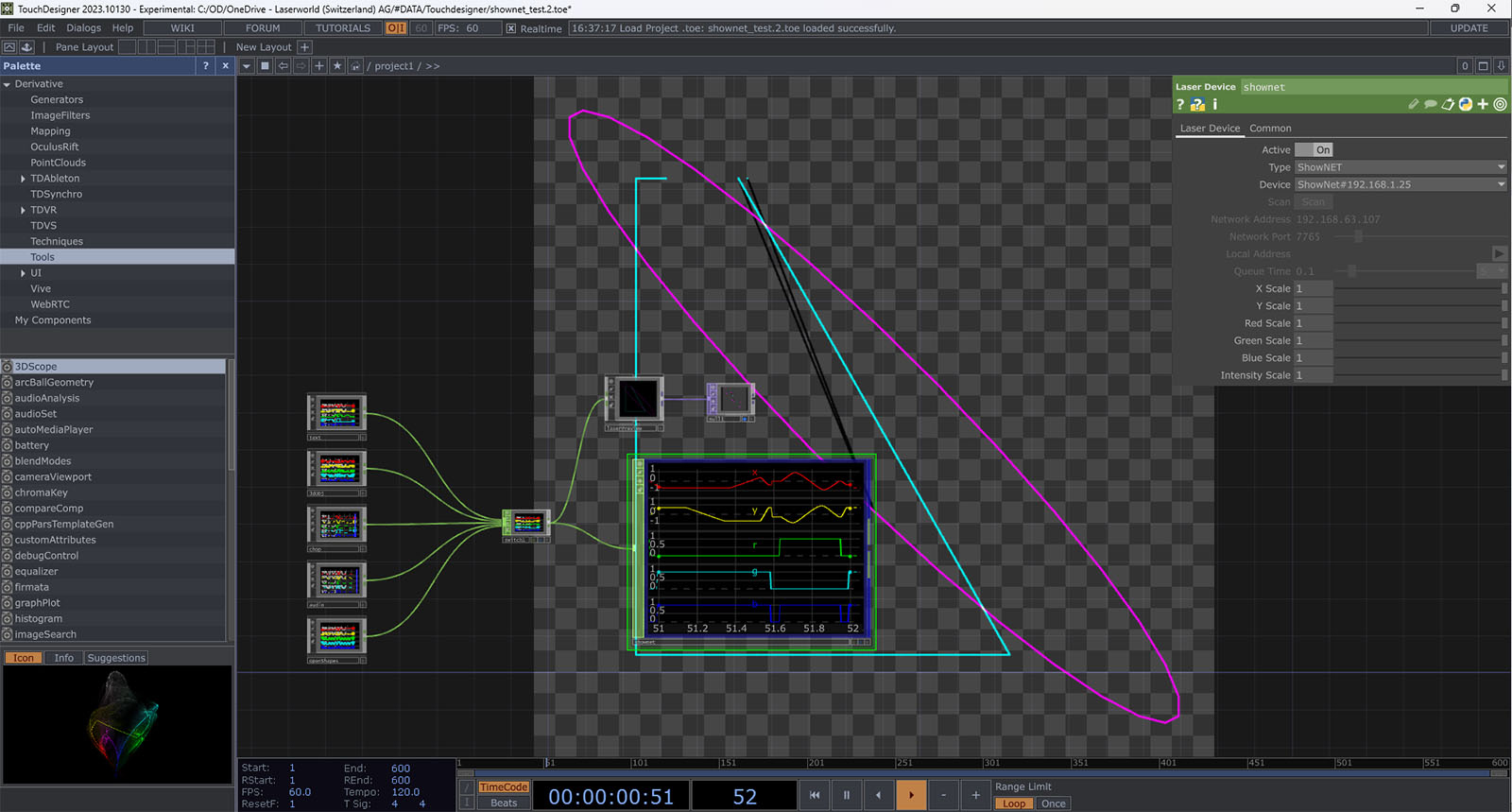The image size is (1512, 812).
Task: Pause the timeline playback
Action: coord(847,795)
